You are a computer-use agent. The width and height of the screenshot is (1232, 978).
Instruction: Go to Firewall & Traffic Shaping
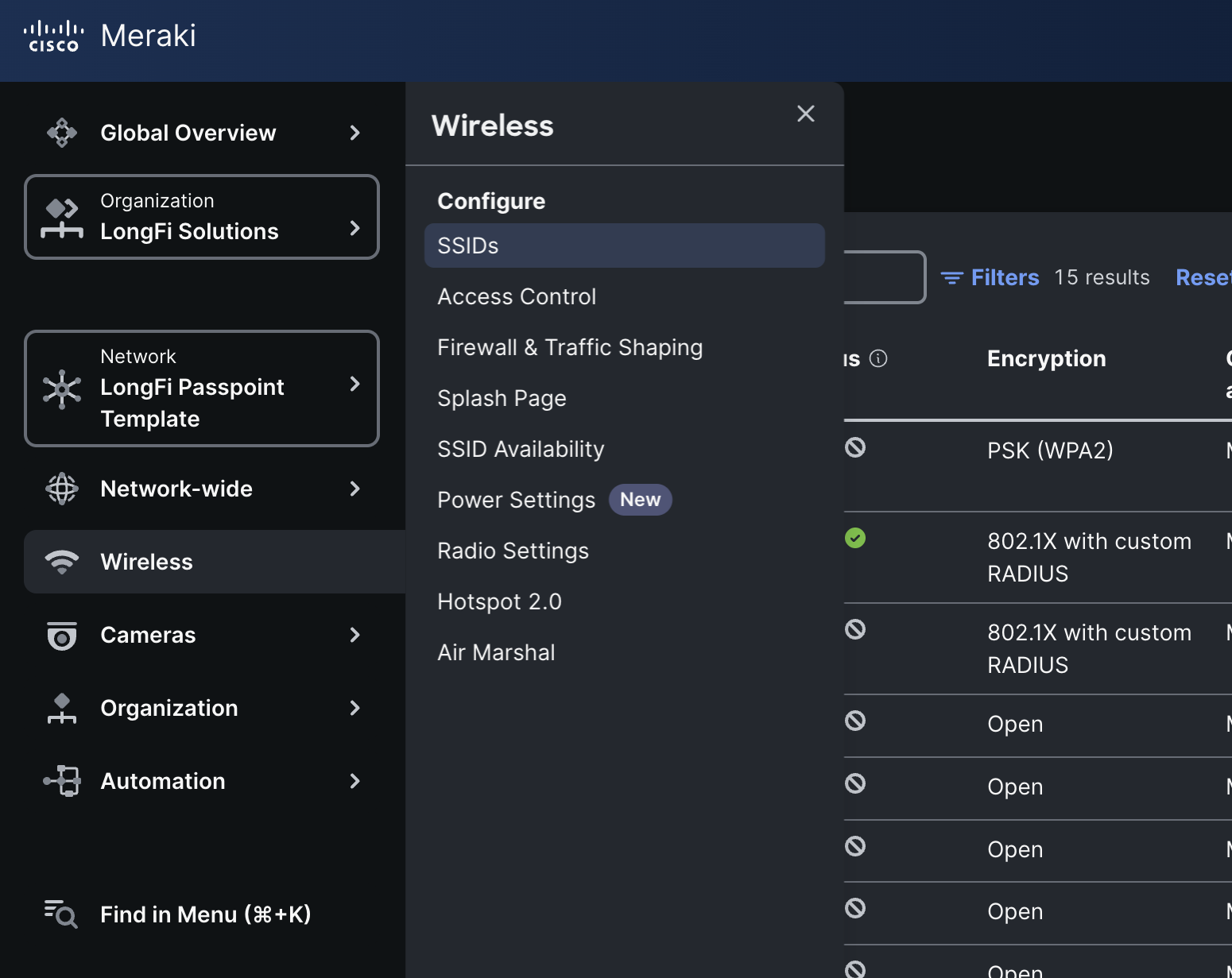570,347
